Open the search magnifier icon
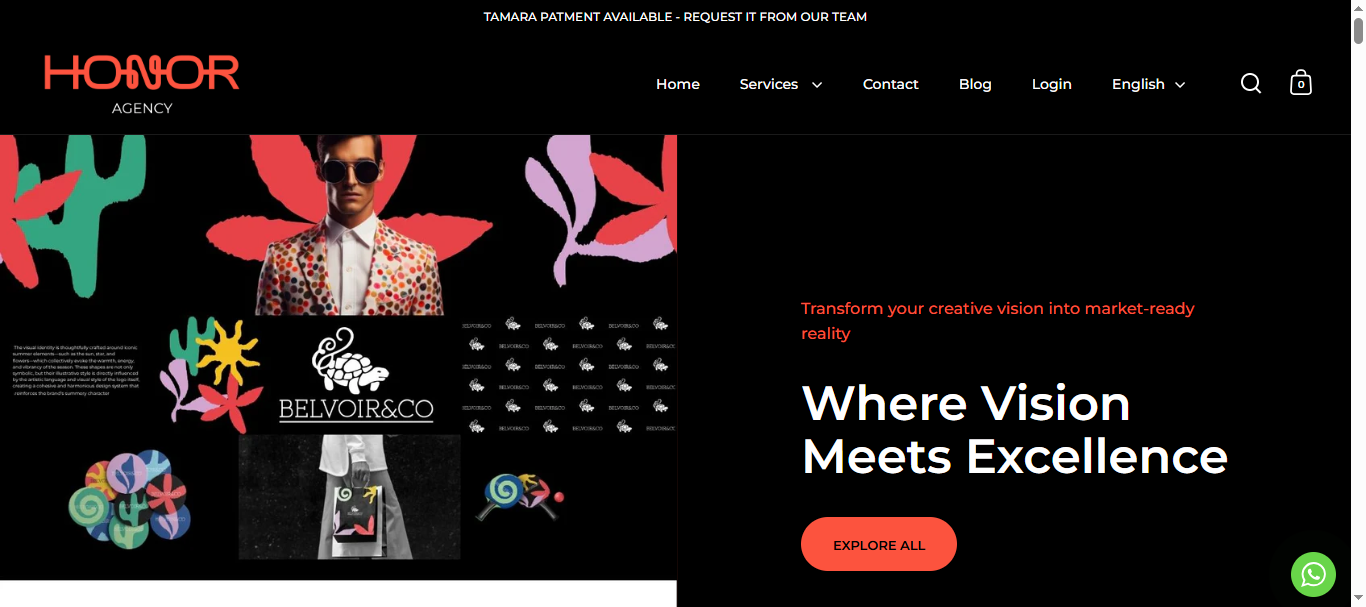The height and width of the screenshot is (607, 1366). pyautogui.click(x=1251, y=83)
